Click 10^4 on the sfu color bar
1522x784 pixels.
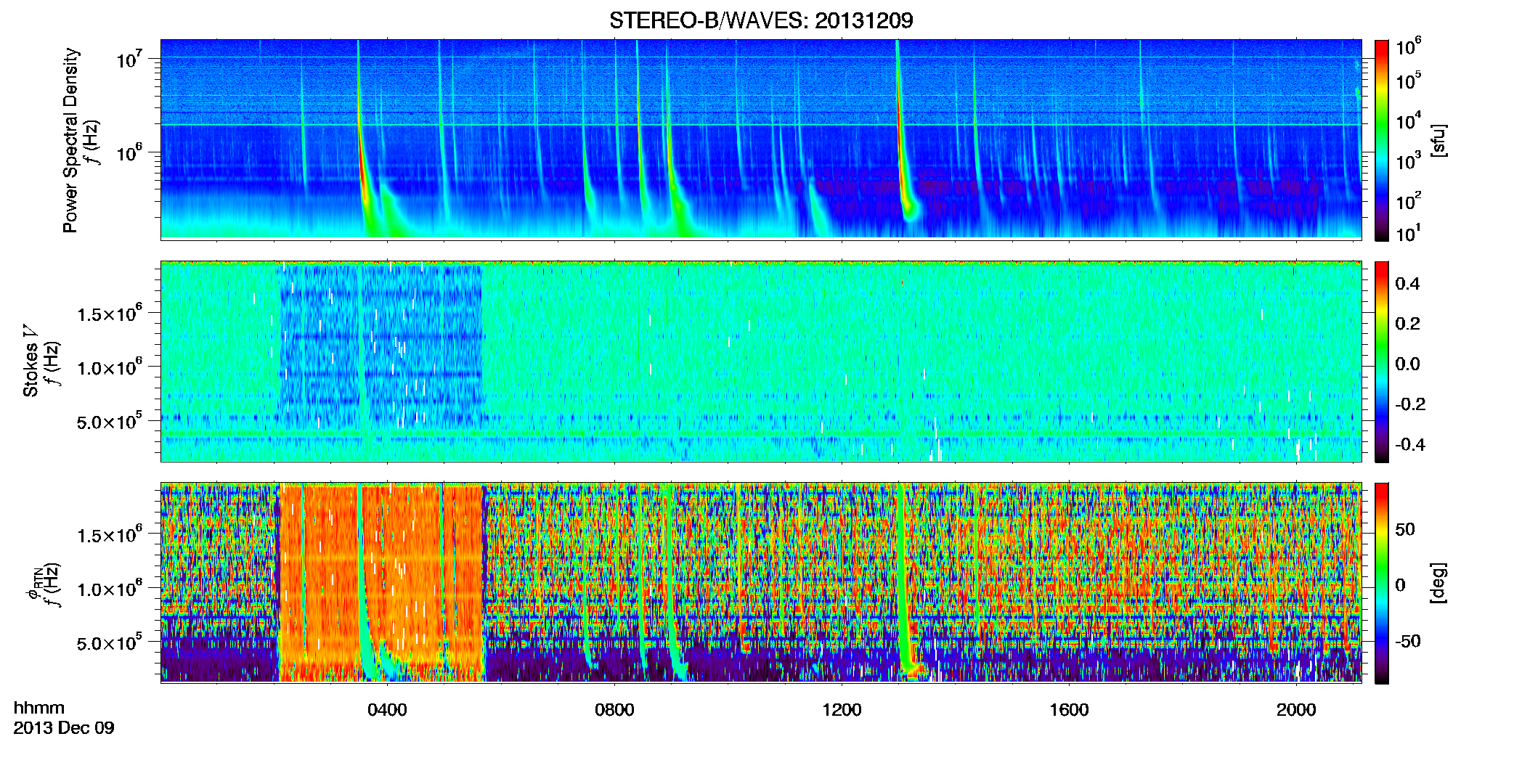click(x=1408, y=121)
